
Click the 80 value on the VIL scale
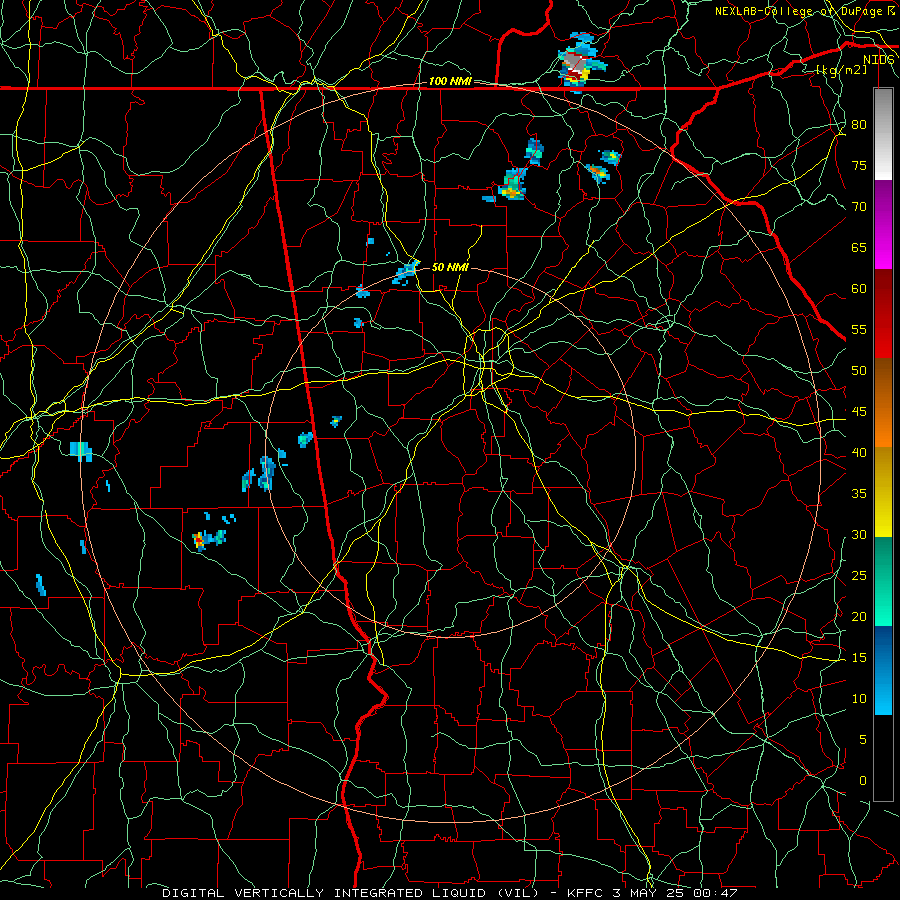tap(859, 125)
